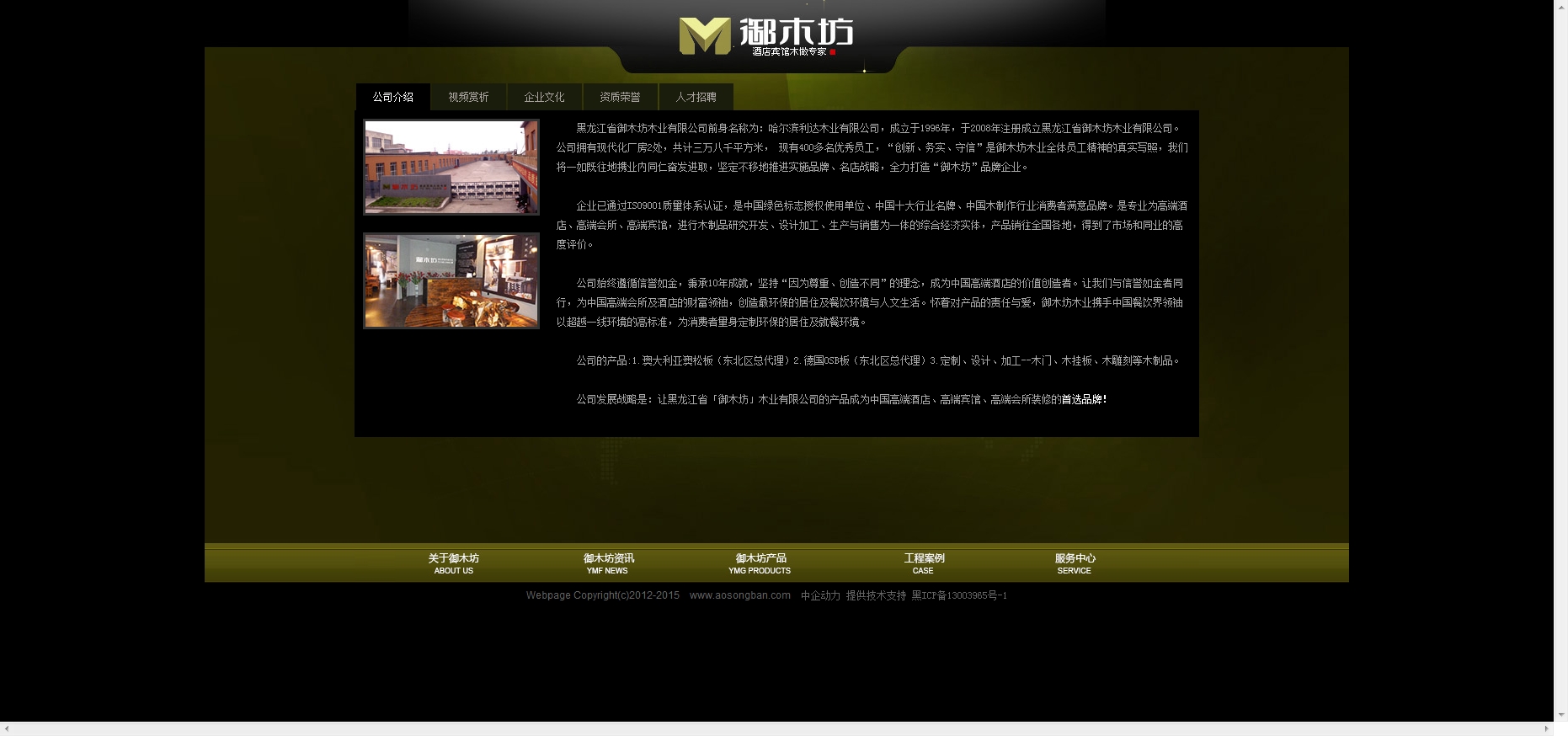Screen dimensions: 1568x736
Task: Select the 企业文化 tab
Action: [544, 97]
